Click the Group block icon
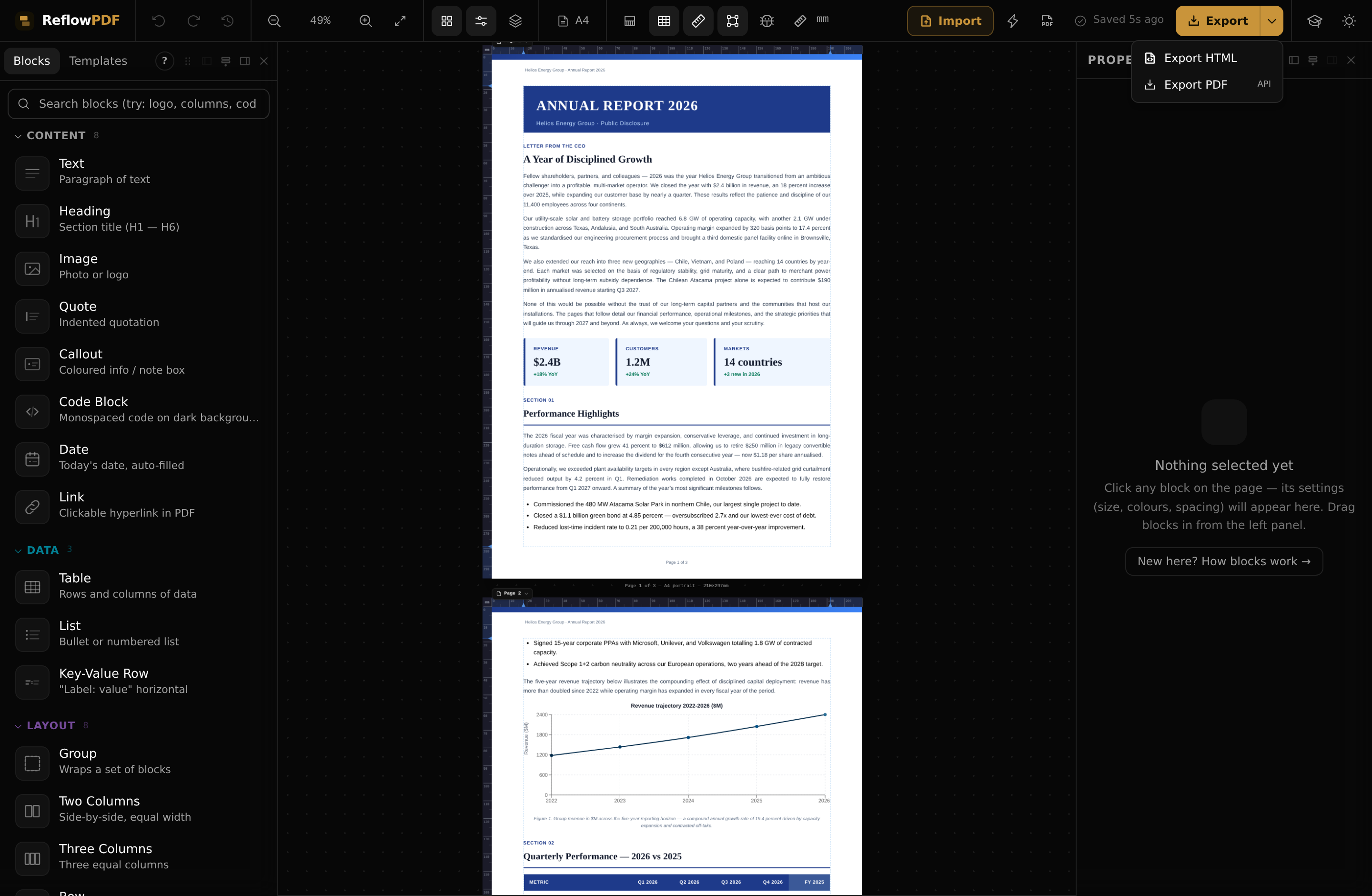 (x=32, y=763)
